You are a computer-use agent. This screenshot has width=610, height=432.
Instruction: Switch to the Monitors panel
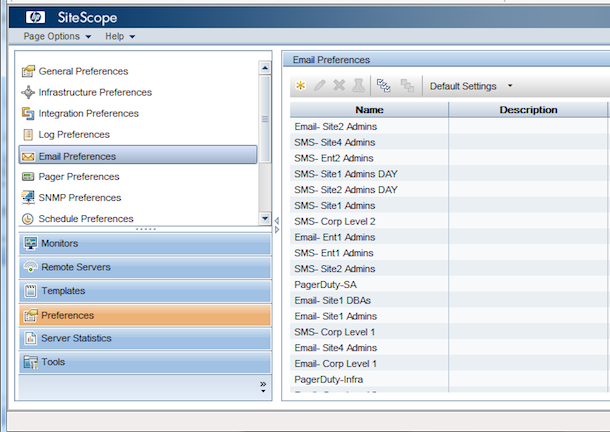[144, 244]
